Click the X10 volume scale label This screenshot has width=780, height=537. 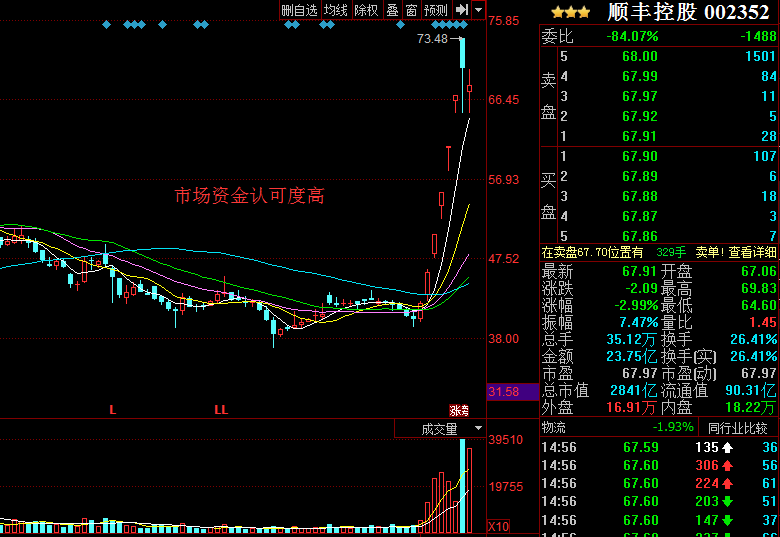(498, 527)
